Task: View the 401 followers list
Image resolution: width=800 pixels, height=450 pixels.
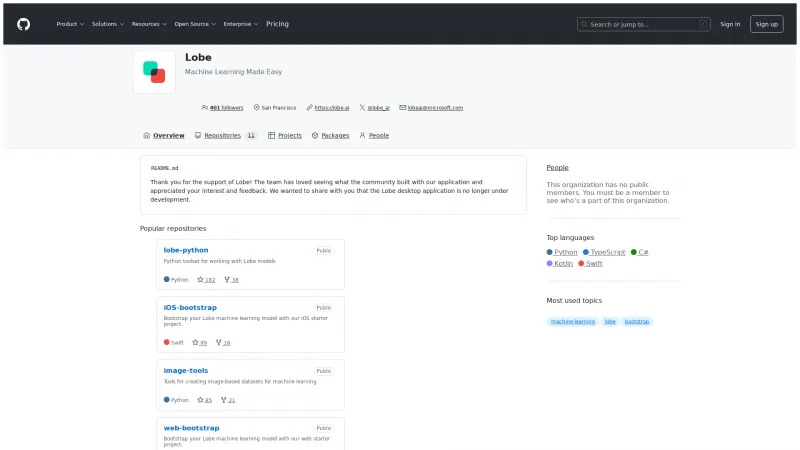Action: pyautogui.click(x=226, y=108)
